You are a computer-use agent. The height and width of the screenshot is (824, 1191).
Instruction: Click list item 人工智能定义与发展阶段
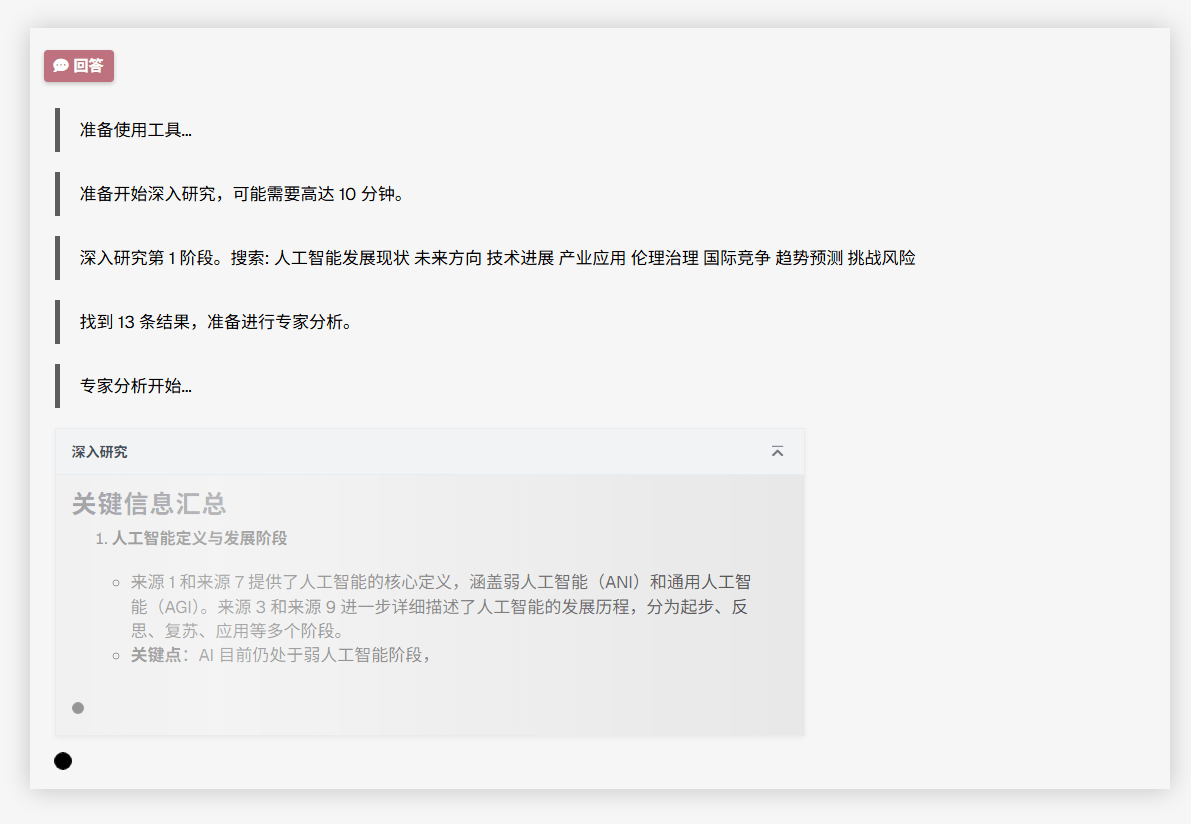point(199,538)
